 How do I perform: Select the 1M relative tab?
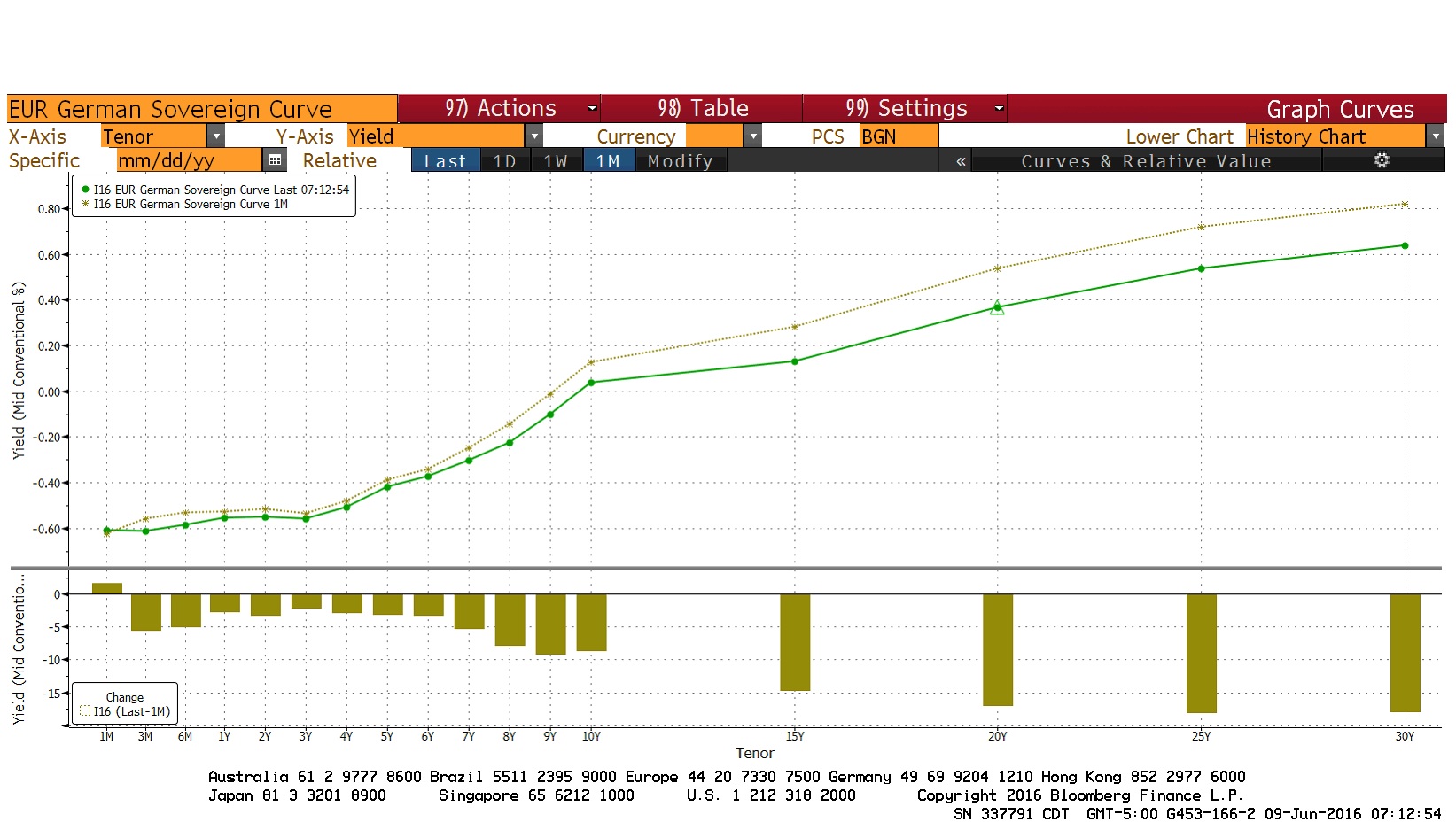[x=609, y=160]
